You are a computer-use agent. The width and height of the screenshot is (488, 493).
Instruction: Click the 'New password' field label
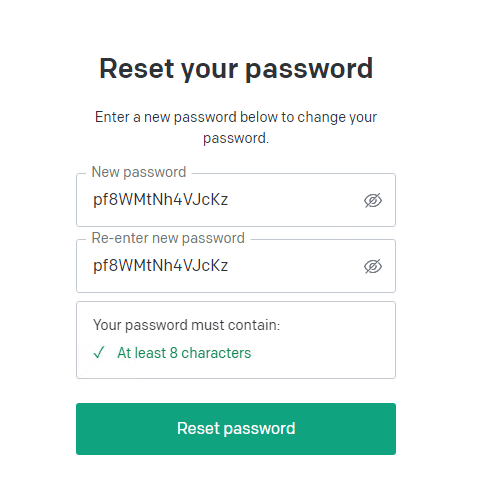click(x=139, y=172)
